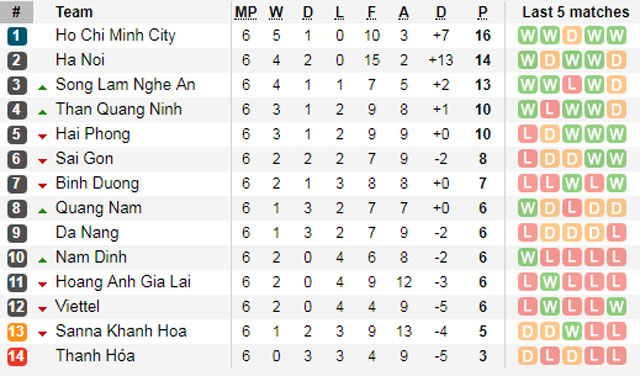Open Thanh Hóa team link

click(95, 356)
